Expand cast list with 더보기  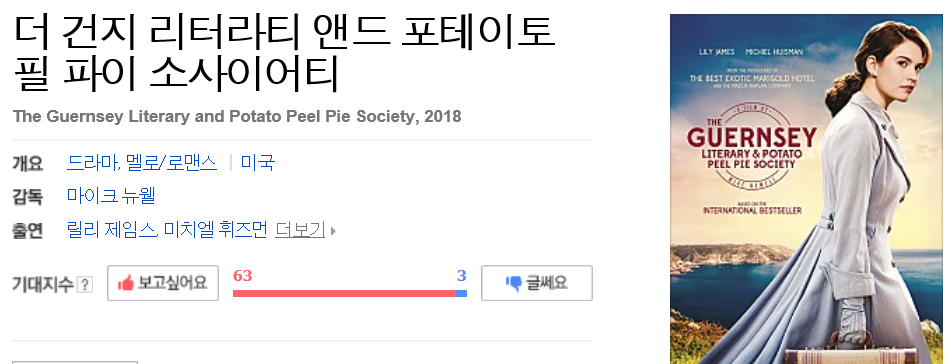pos(300,230)
